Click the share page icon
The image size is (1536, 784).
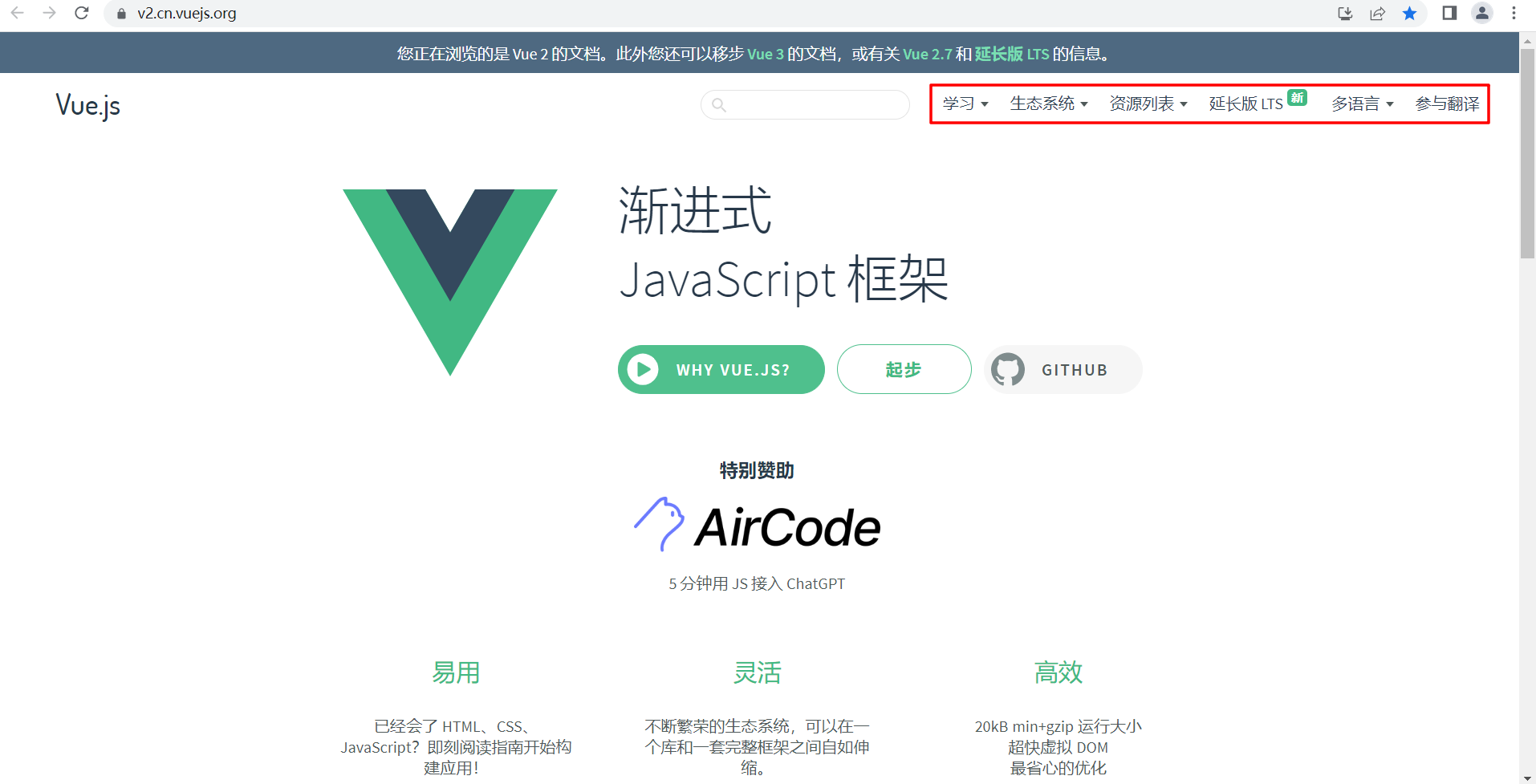pos(1377,13)
